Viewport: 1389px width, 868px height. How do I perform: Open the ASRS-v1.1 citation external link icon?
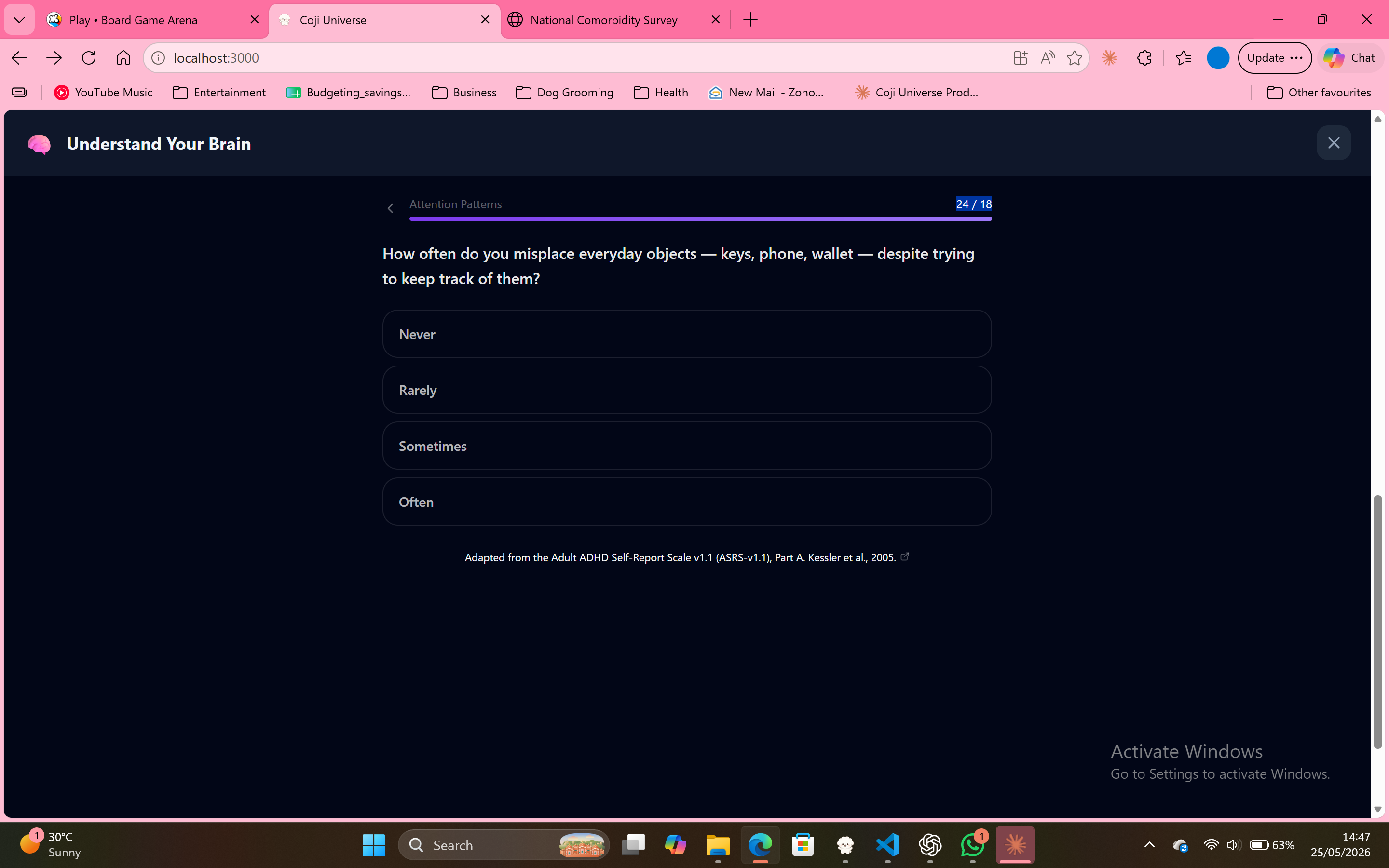(x=905, y=556)
